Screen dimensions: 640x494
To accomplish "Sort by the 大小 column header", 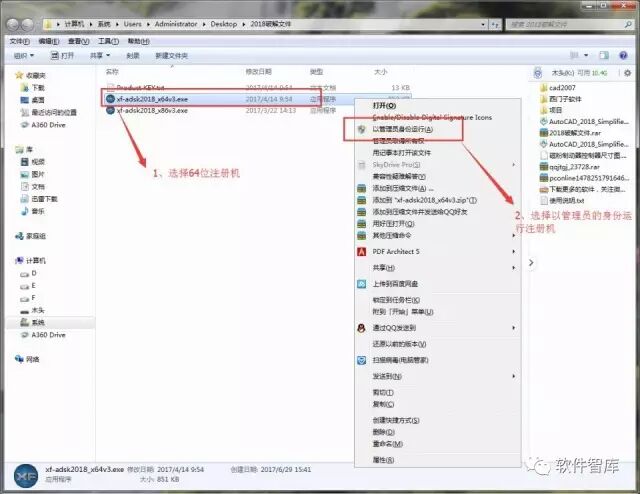I will (380, 72).
